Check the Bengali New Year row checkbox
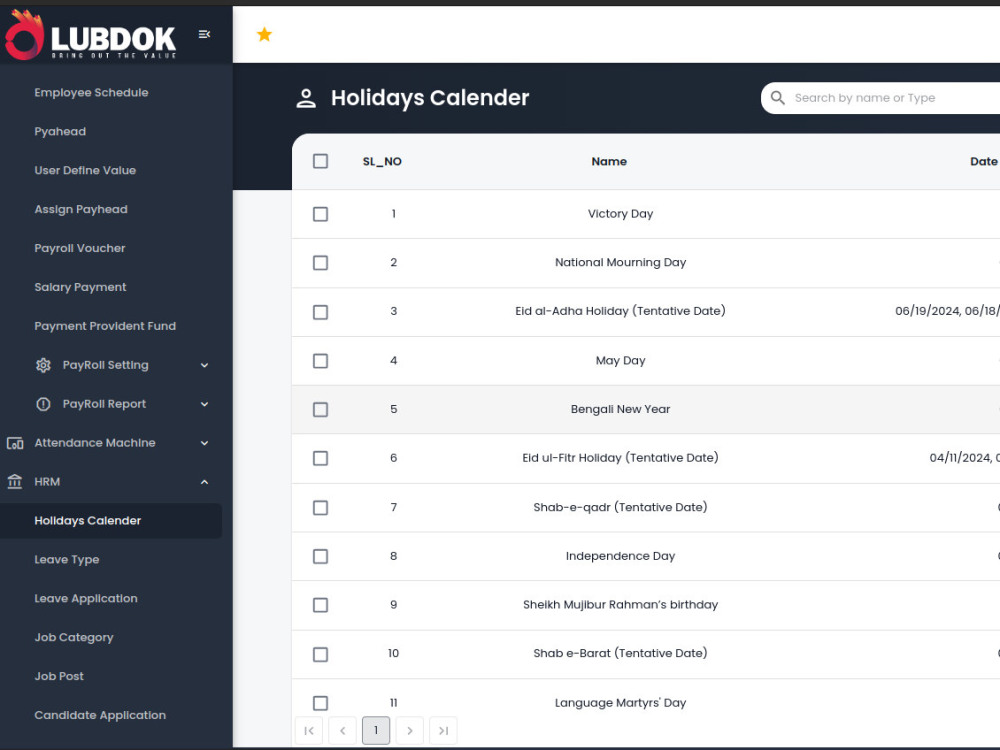This screenshot has height=750, width=1000. tap(321, 409)
